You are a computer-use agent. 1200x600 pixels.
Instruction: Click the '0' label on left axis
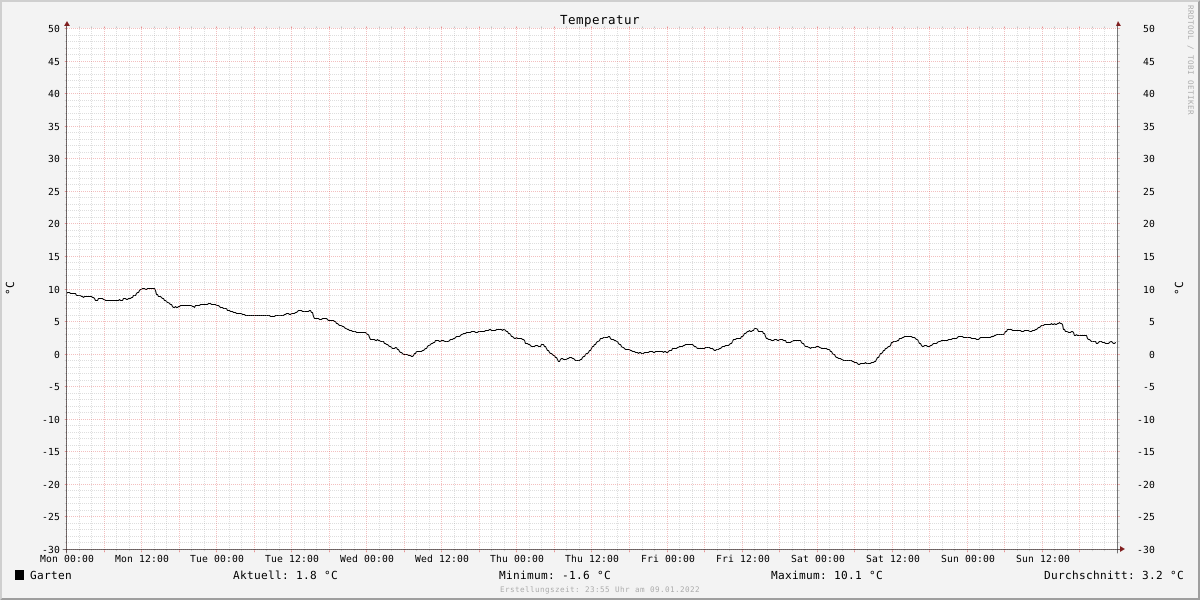[57, 354]
